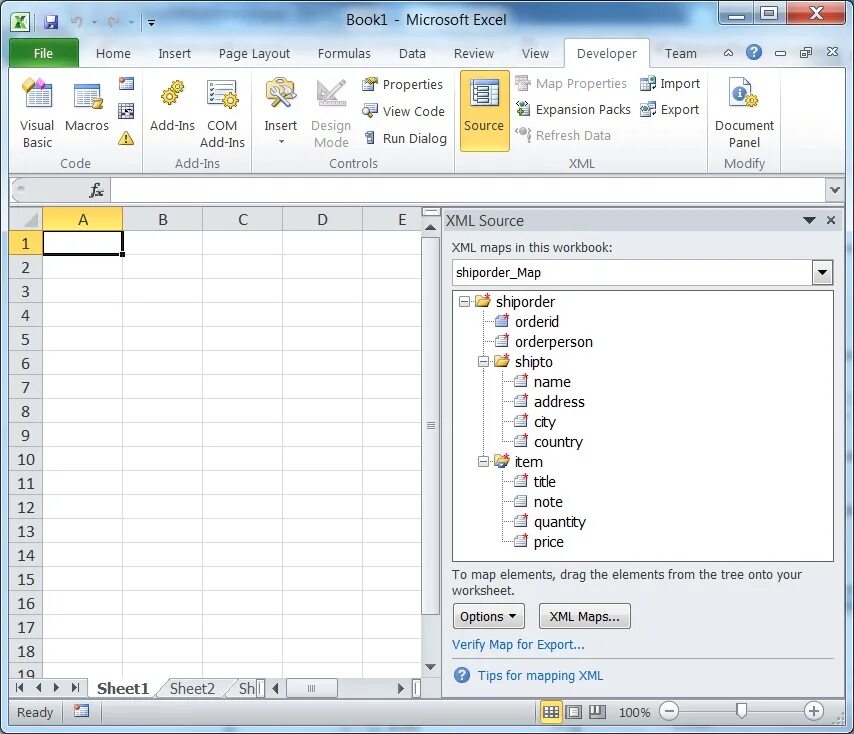Switch to the Review tab

click(x=474, y=53)
